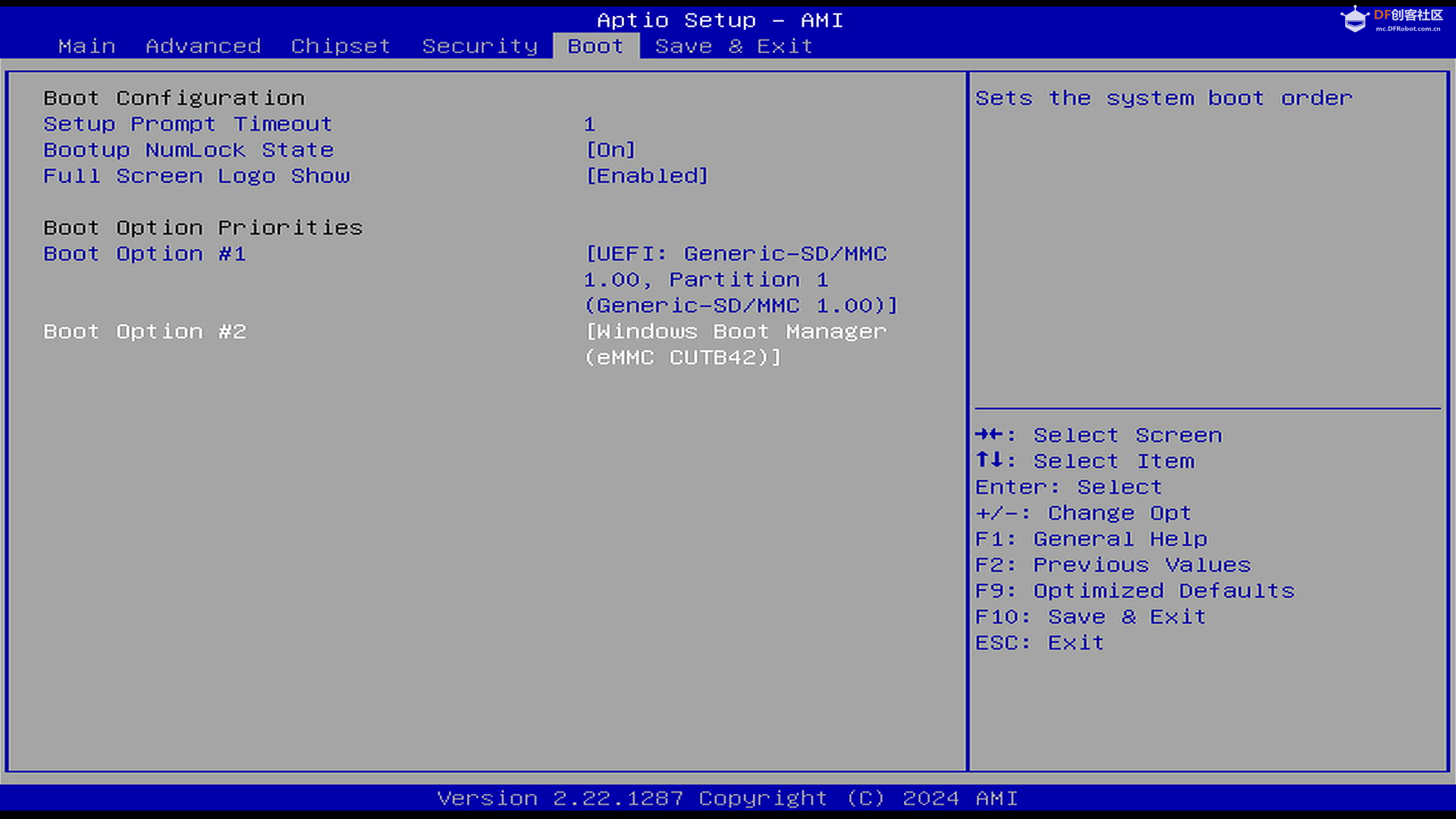
Task: Open the Chipset tab
Action: pos(340,46)
